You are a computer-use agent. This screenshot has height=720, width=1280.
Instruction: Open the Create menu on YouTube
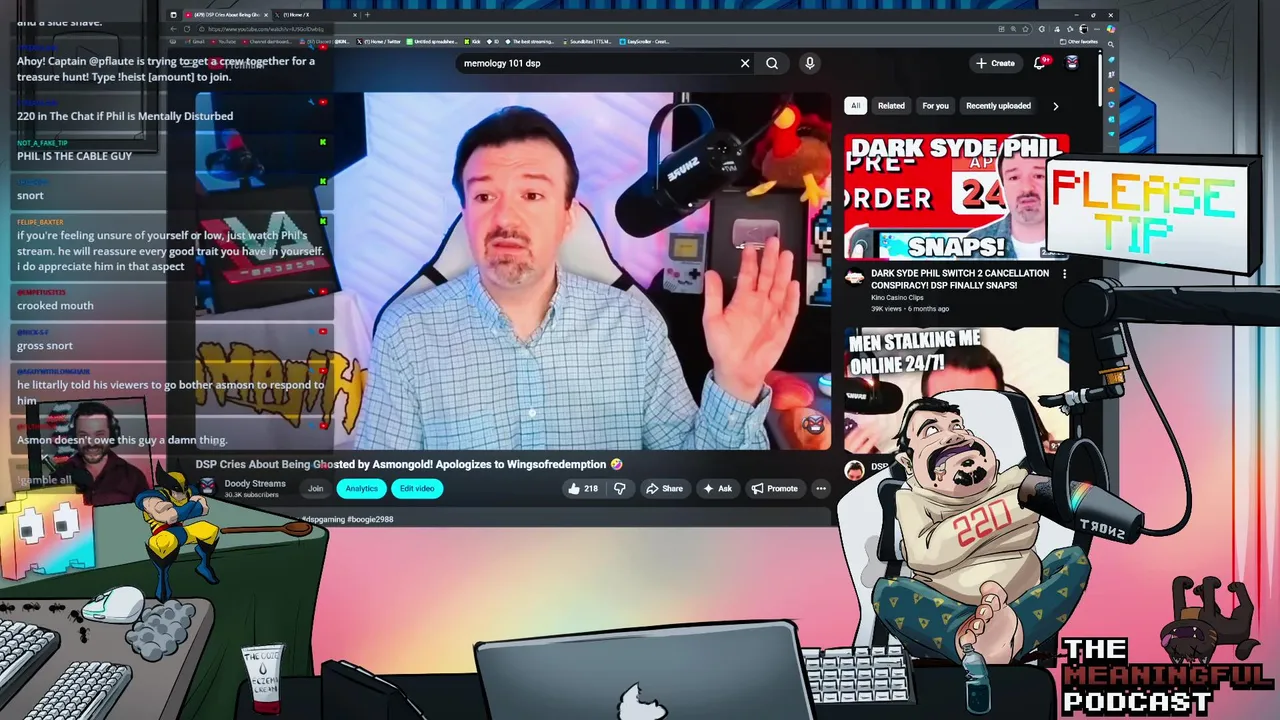(995, 63)
